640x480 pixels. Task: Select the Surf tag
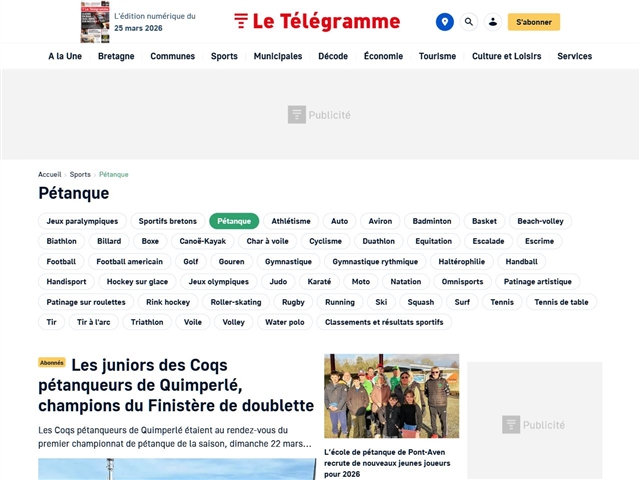(x=462, y=302)
